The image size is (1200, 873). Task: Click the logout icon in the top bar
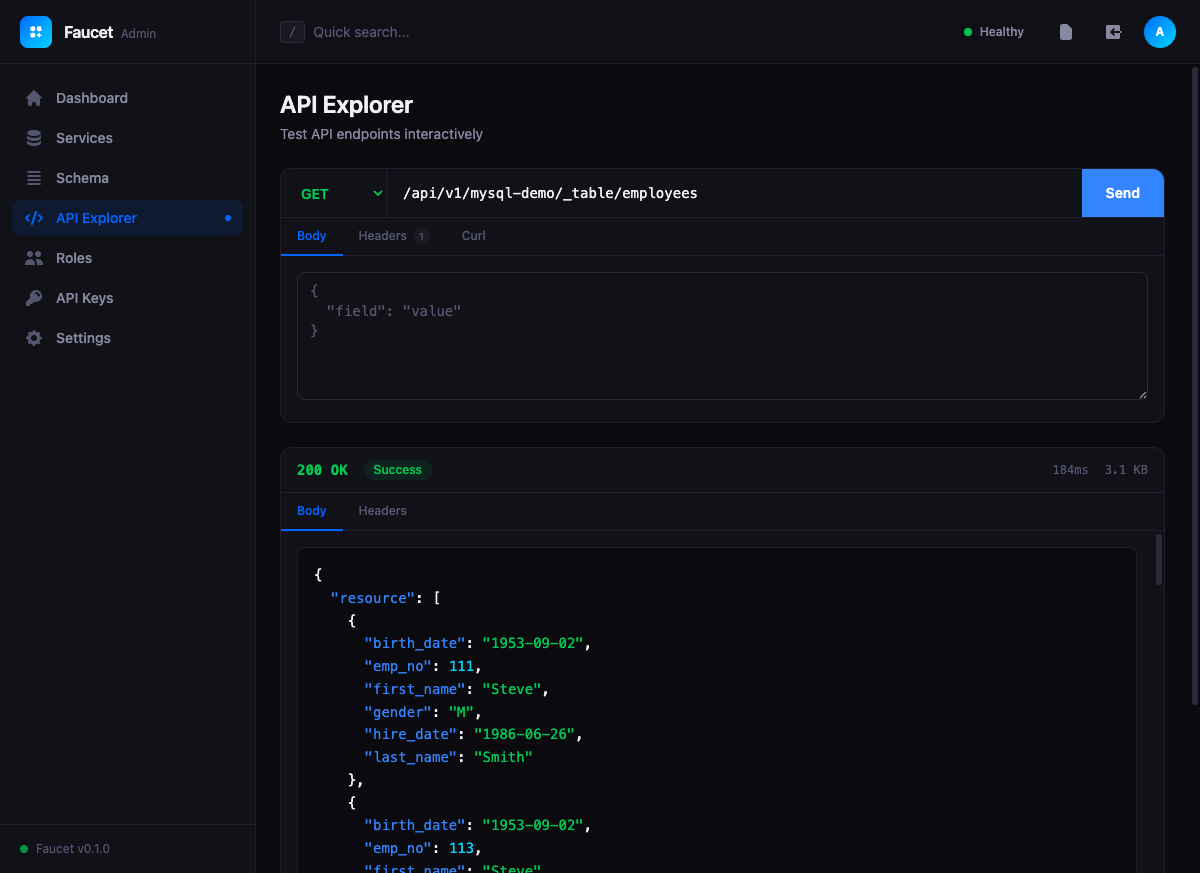1114,32
